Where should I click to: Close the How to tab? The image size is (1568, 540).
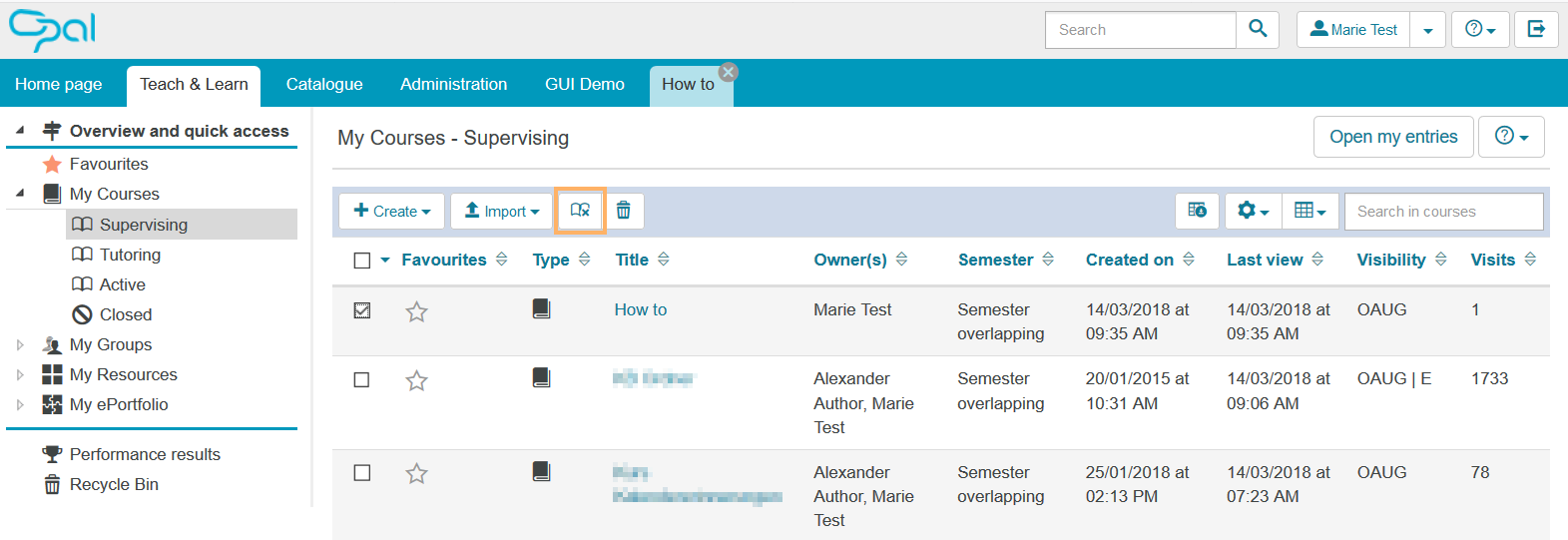point(729,72)
